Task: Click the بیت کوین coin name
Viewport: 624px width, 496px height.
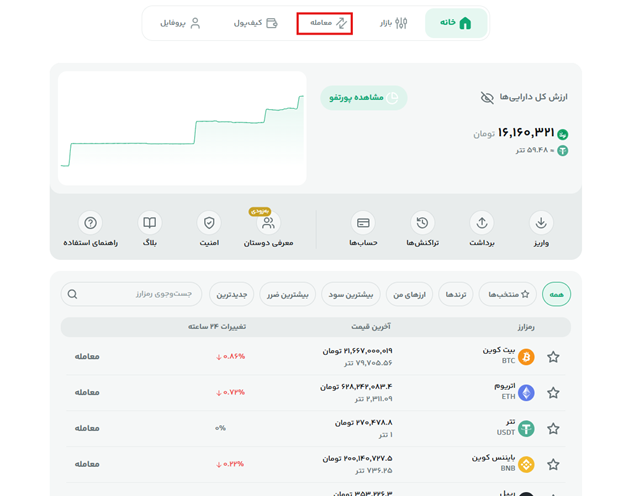Action: click(x=499, y=350)
